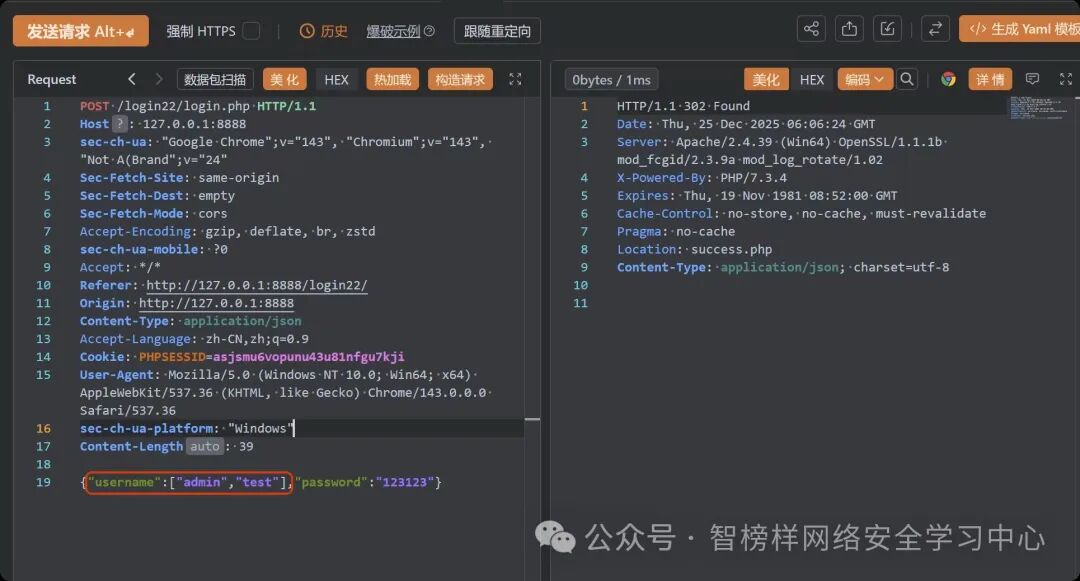Toggle the 跟随重定向 follow redirect button

[x=497, y=31]
